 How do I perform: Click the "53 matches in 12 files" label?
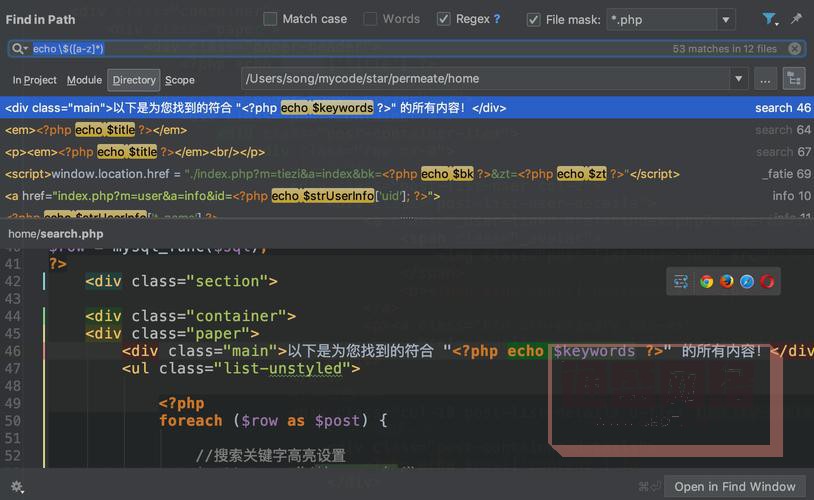[725, 49]
